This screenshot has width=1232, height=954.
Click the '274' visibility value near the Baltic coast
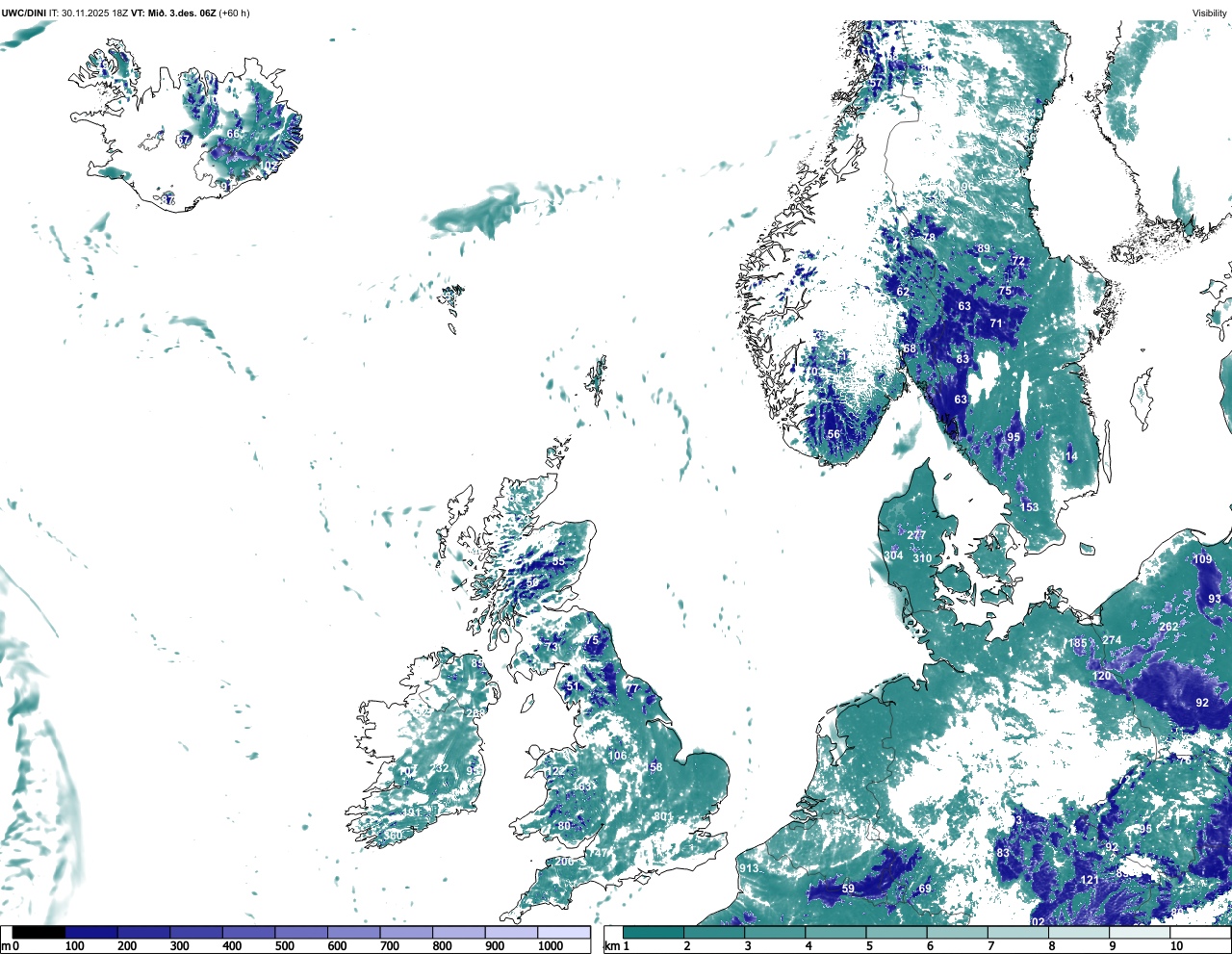click(x=1112, y=640)
